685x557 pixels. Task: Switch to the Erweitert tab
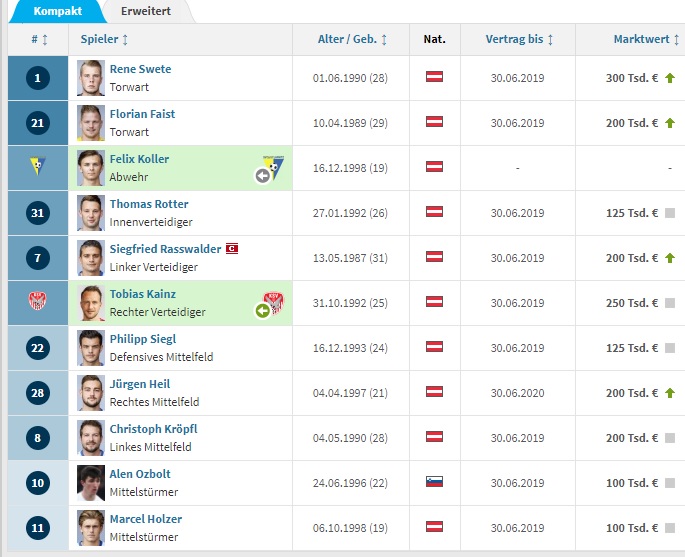146,11
